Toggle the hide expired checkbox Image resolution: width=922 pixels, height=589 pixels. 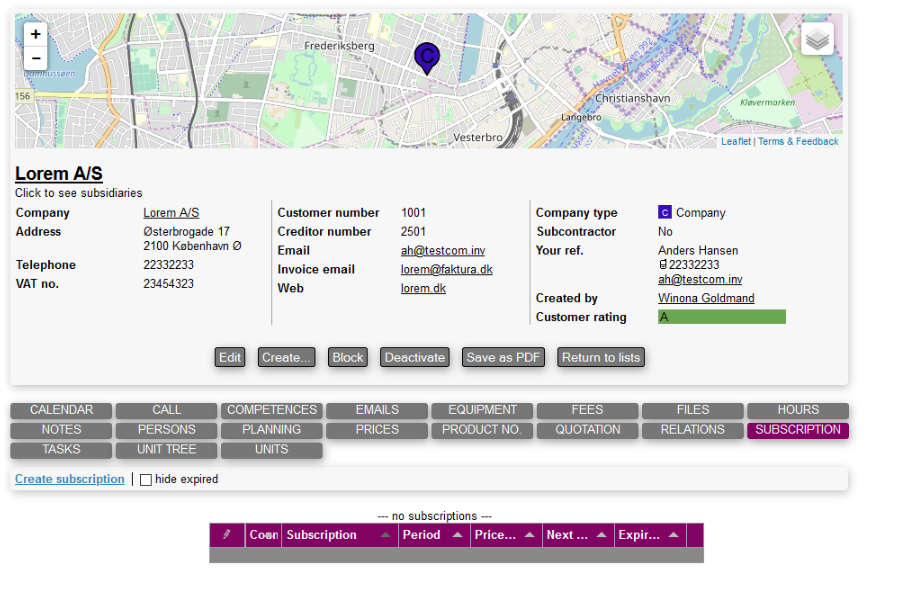tap(146, 480)
